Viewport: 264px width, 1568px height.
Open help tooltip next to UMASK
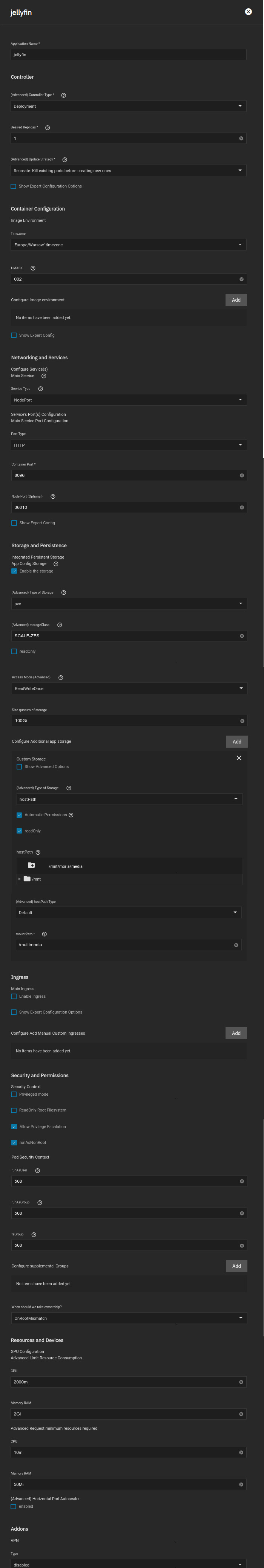pyautogui.click(x=32, y=268)
